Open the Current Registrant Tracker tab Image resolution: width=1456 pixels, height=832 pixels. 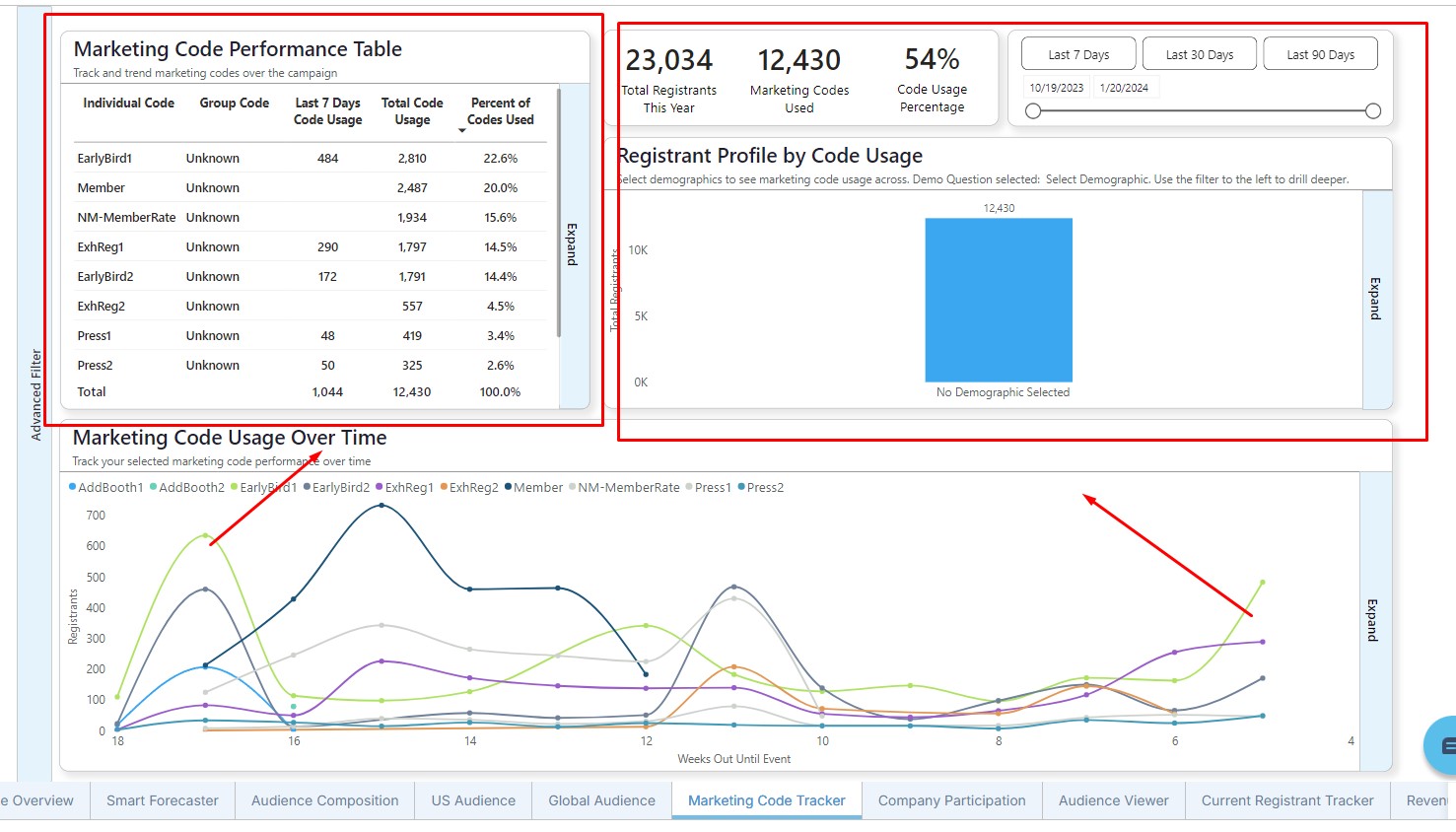[1287, 800]
